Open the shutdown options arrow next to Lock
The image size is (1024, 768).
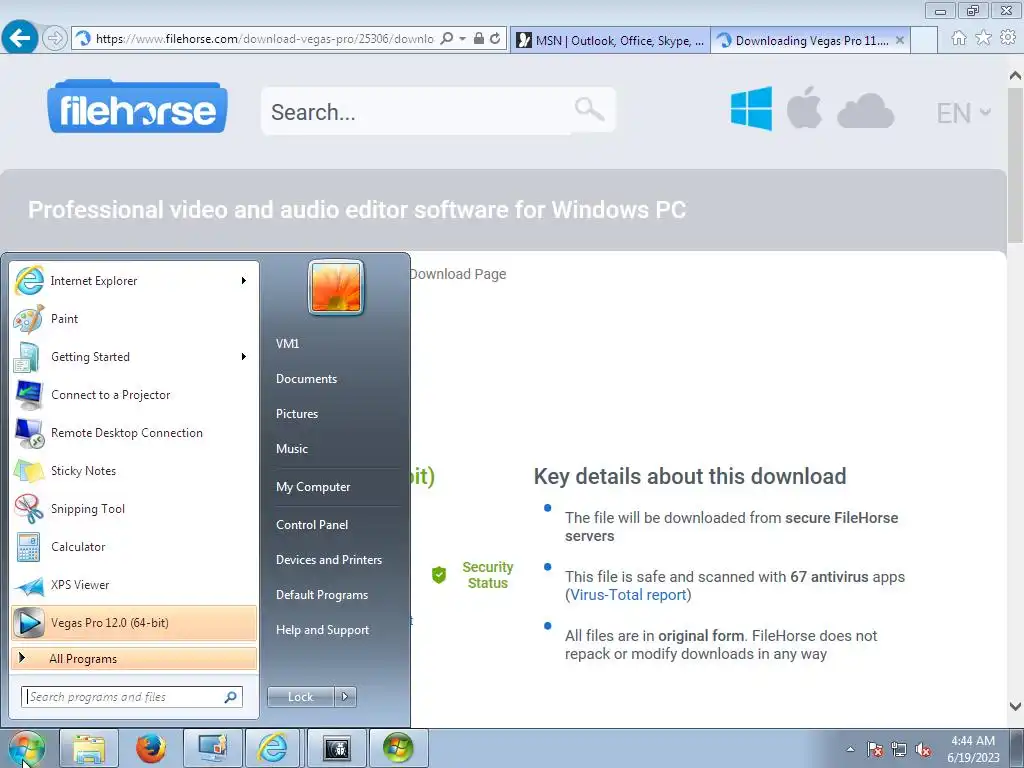pos(345,697)
